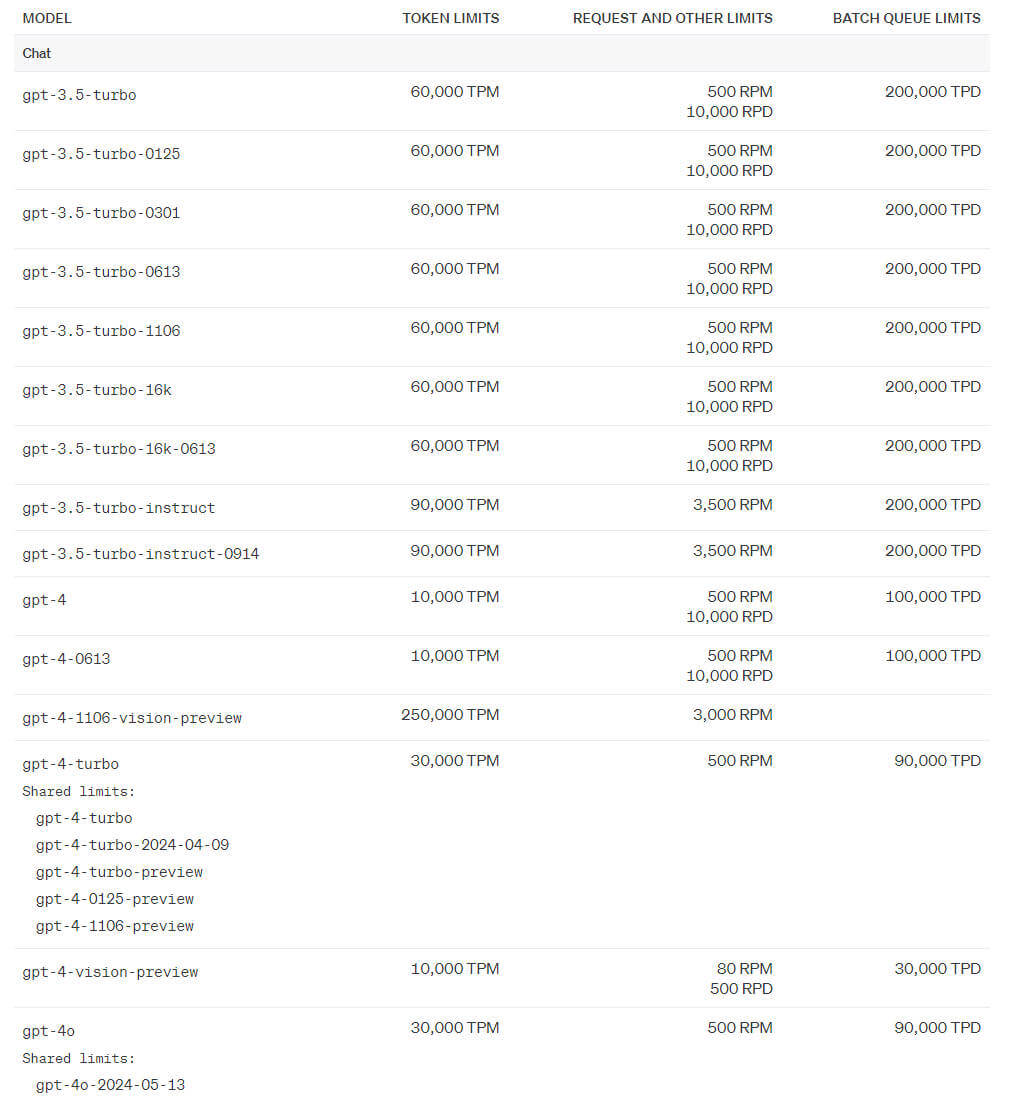Click gpt-4-turbo-2024-04-09 in the shared limits list
This screenshot has width=1017, height=1104.
[x=132, y=845]
